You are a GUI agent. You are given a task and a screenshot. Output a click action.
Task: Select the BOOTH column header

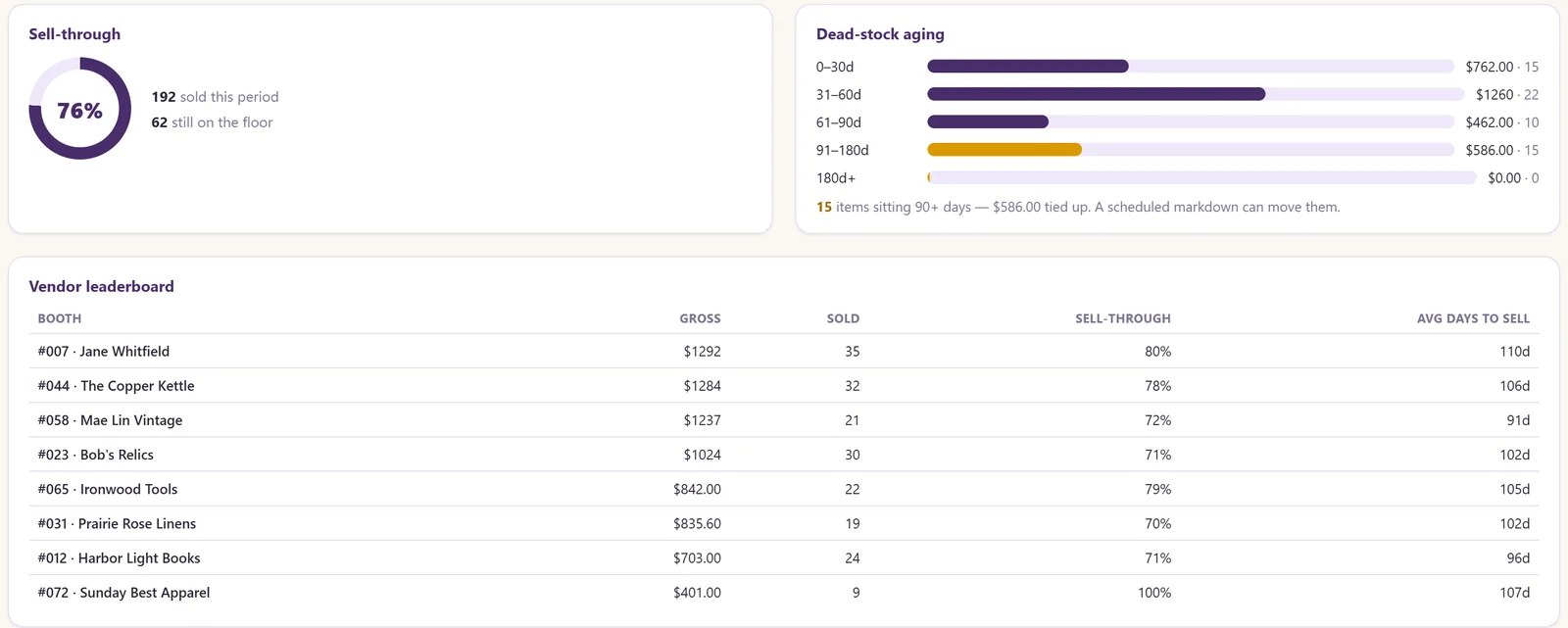(60, 318)
